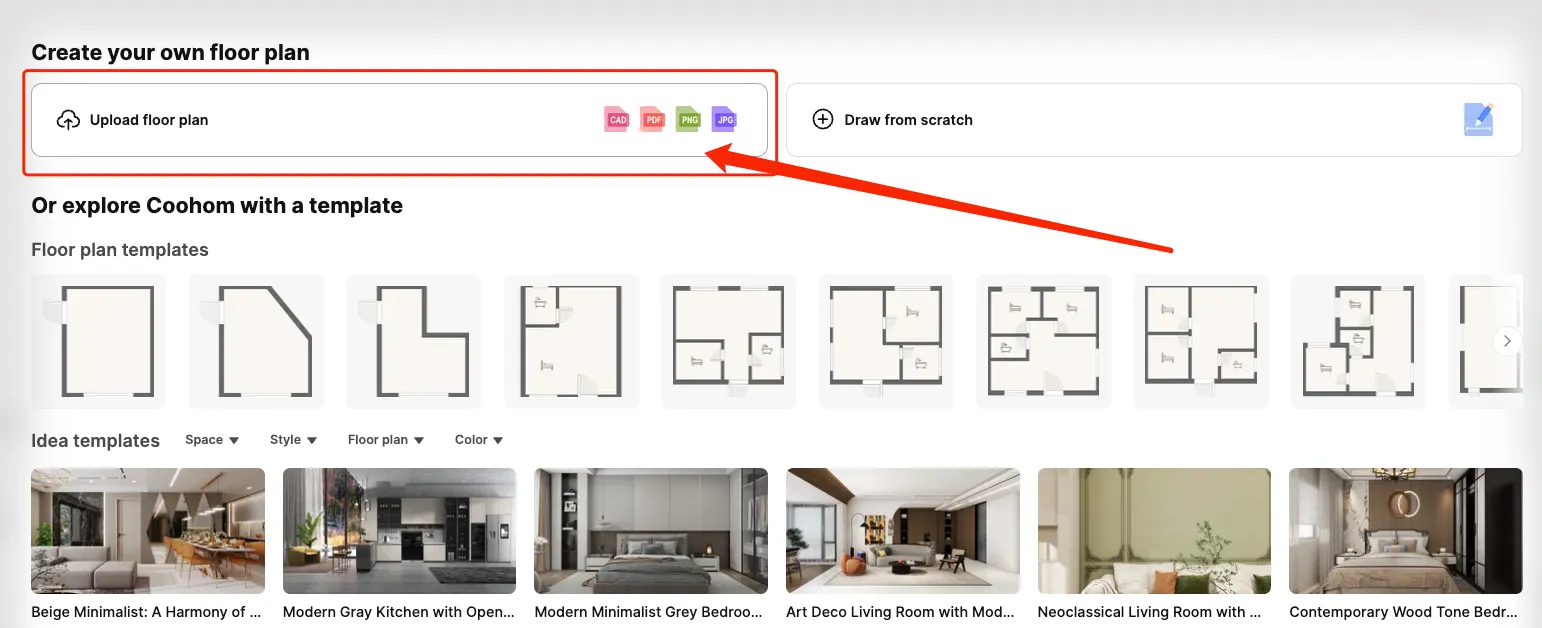1542x628 pixels.
Task: Open the Floor plan filter dropdown
Action: pos(386,439)
